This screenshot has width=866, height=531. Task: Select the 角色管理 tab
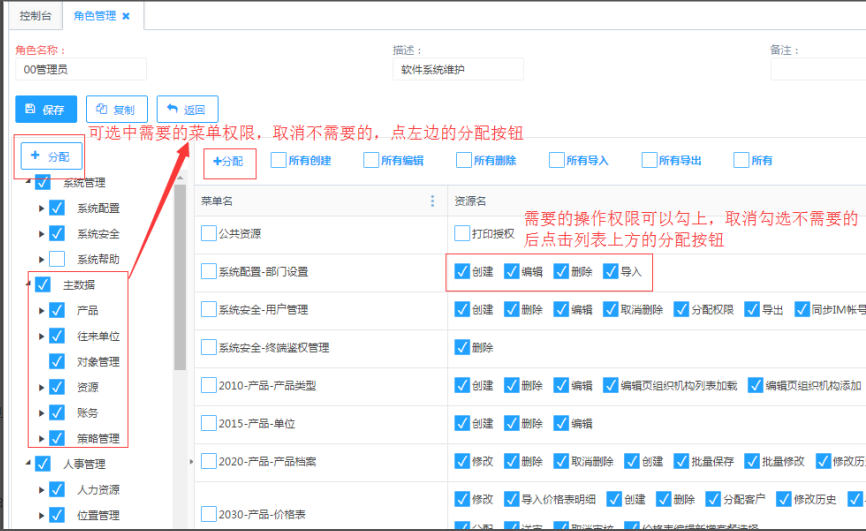(x=94, y=16)
